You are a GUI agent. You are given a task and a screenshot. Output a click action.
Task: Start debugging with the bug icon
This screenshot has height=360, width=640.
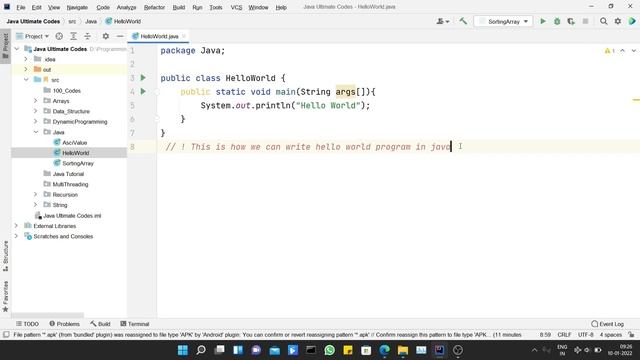557,21
